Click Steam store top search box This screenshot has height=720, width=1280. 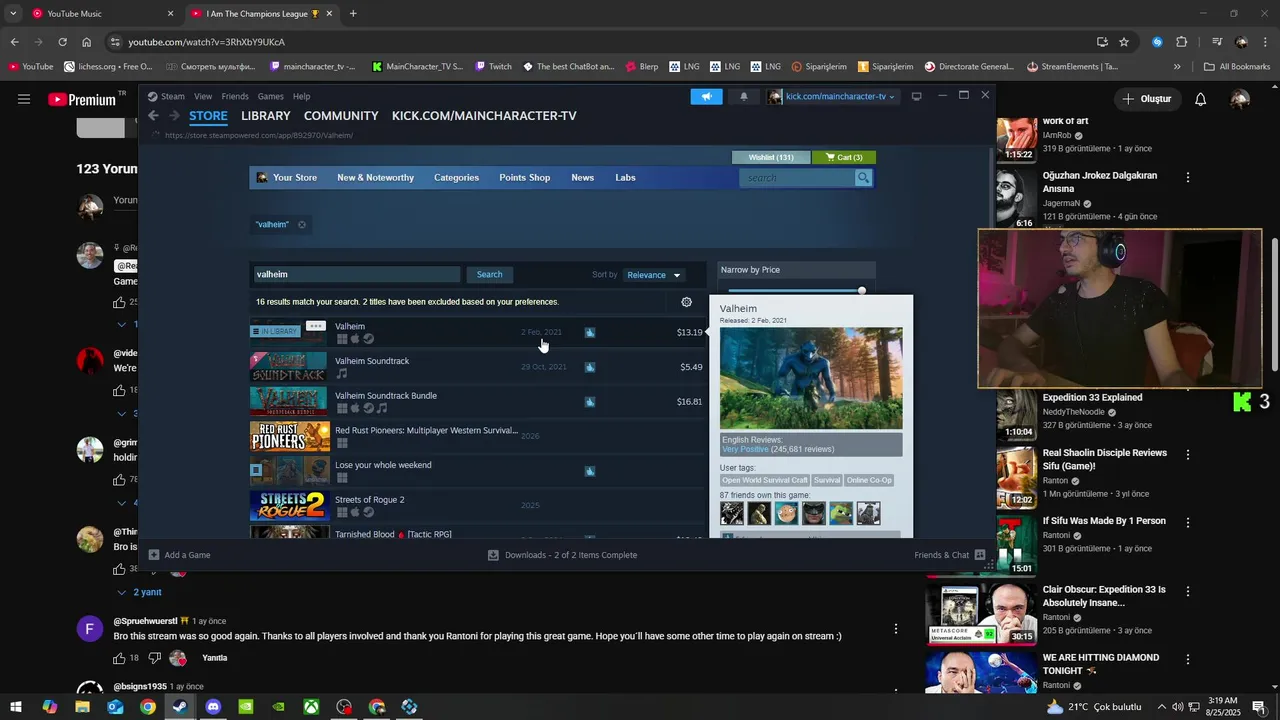pyautogui.click(x=798, y=178)
